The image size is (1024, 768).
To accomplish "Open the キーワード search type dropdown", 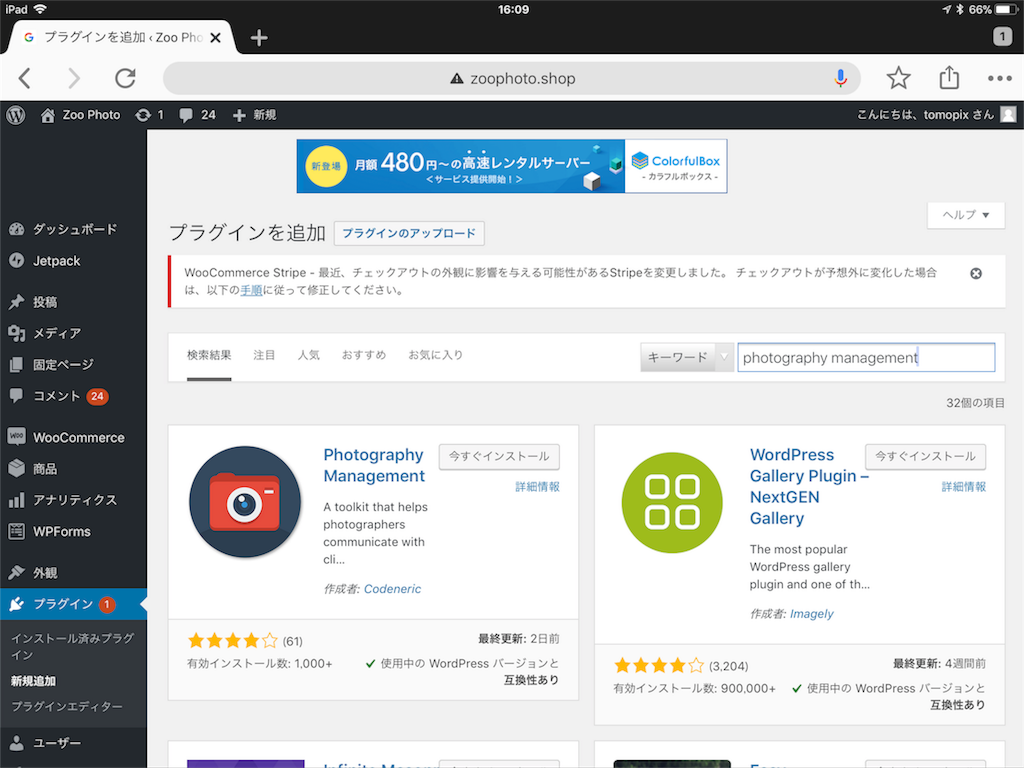I will coord(687,357).
